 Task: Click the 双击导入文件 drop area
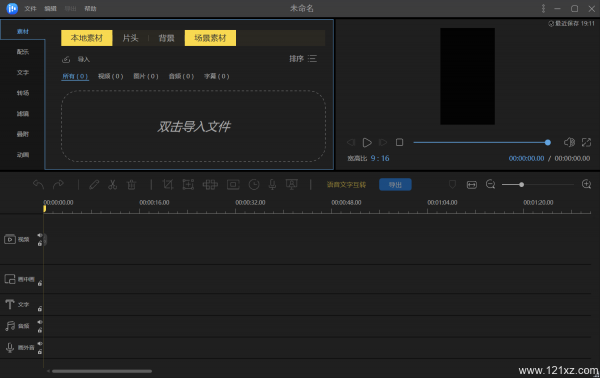193,126
